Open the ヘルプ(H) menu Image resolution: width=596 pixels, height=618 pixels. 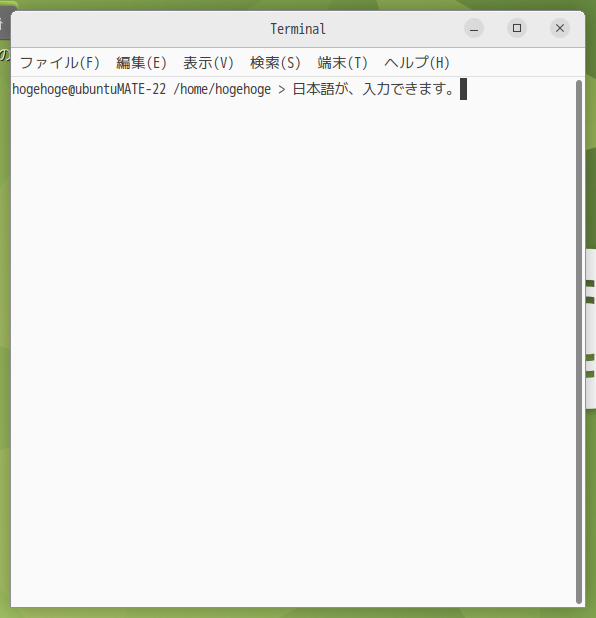point(417,63)
